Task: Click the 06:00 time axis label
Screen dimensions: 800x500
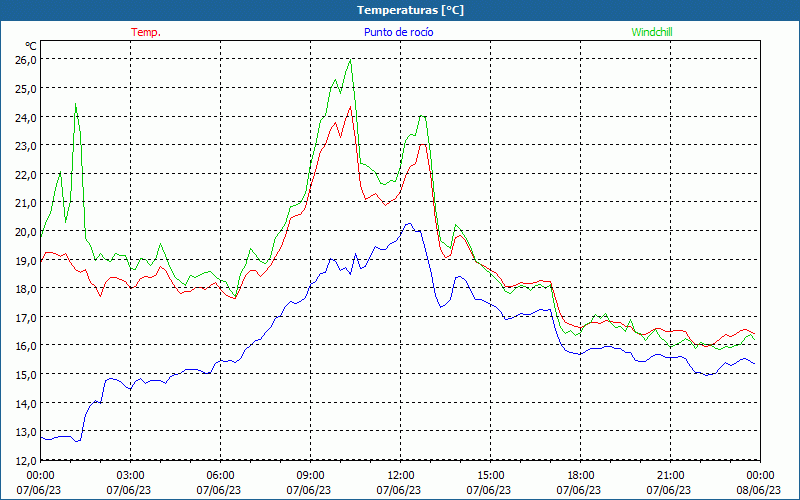Action: [220, 475]
